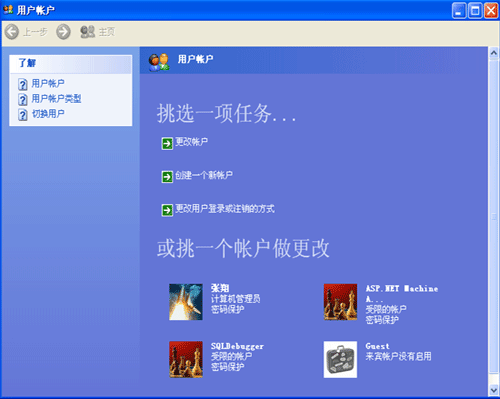This screenshot has height=399, width=500.
Task: Click the SQLDebugger account name
Action: [x=237, y=346]
